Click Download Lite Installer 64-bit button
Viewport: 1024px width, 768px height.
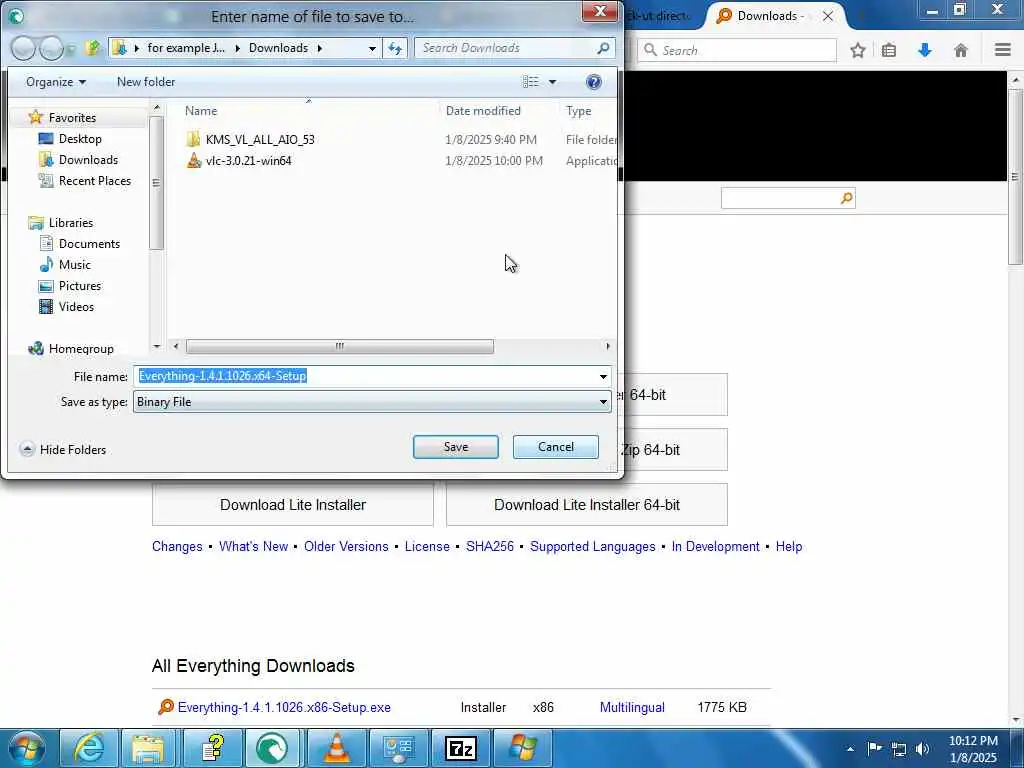tap(586, 505)
